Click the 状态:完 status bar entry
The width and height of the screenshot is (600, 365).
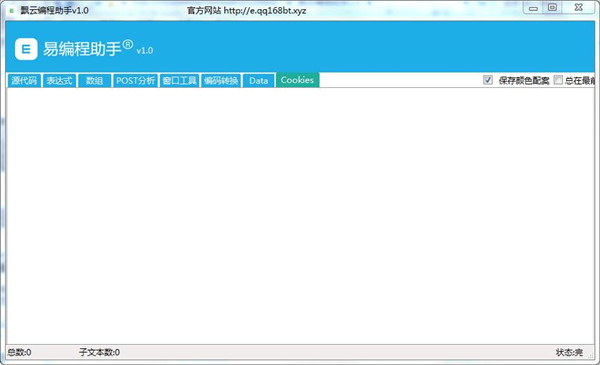click(x=569, y=352)
